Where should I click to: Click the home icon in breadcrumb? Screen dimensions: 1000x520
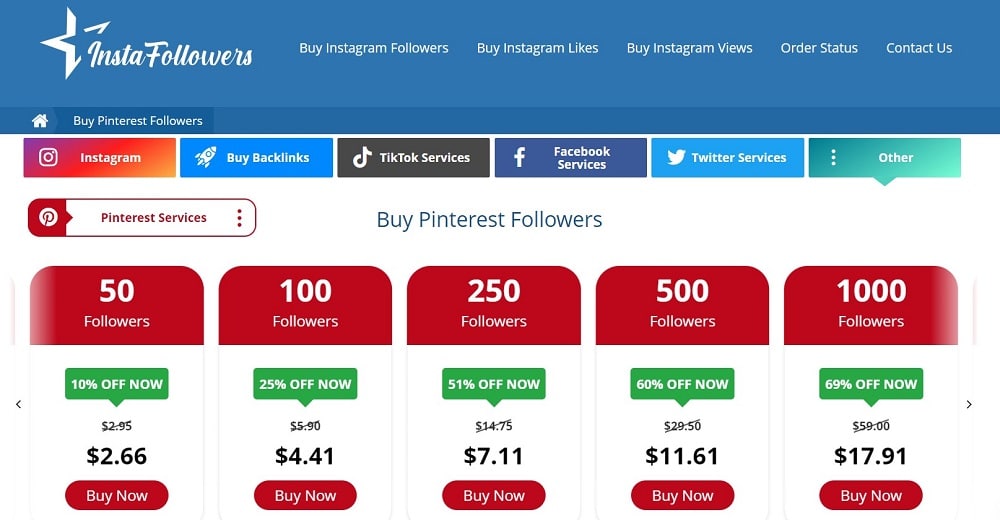click(x=40, y=121)
